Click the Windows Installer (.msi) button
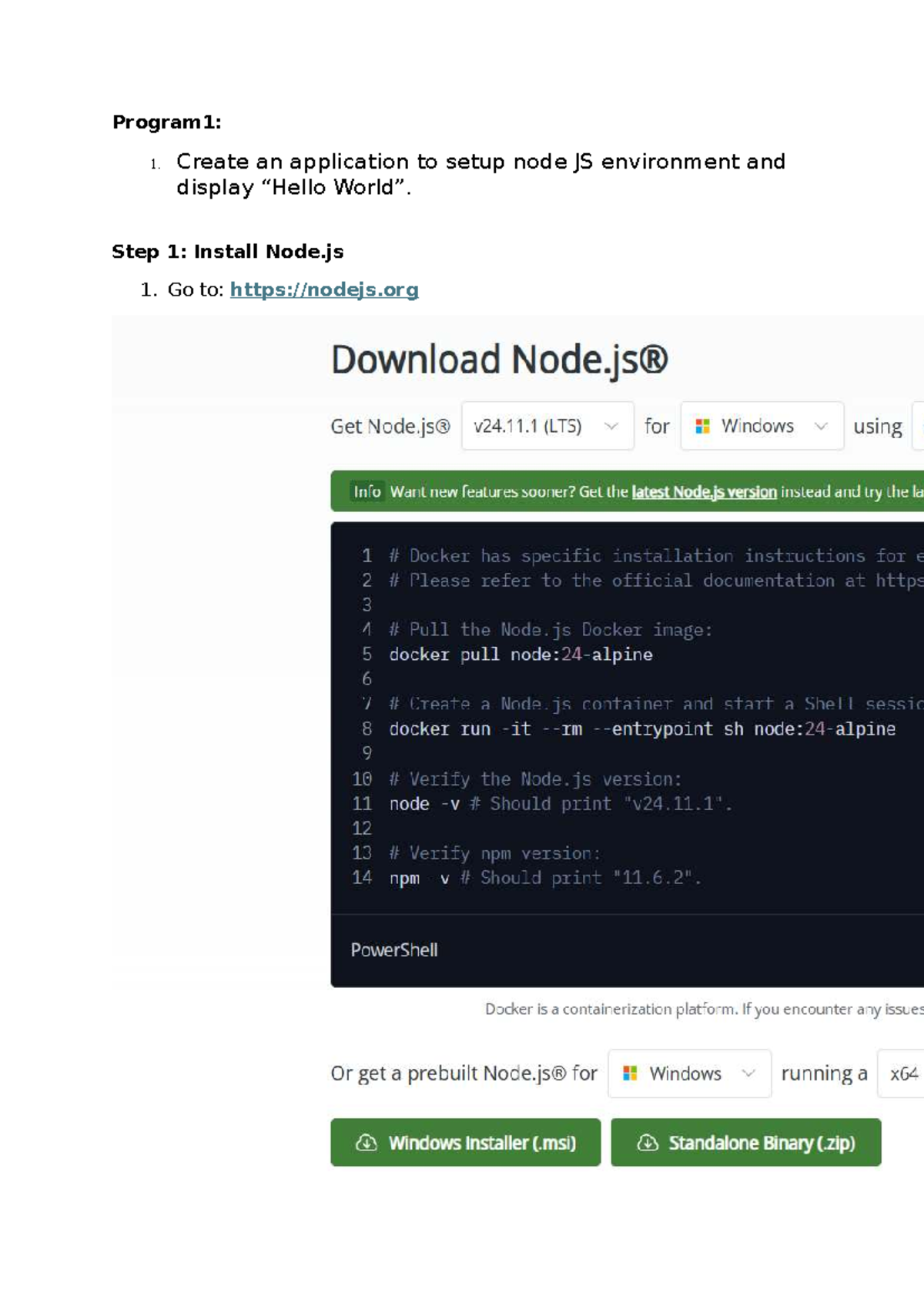The width and height of the screenshot is (924, 1306). [466, 1143]
